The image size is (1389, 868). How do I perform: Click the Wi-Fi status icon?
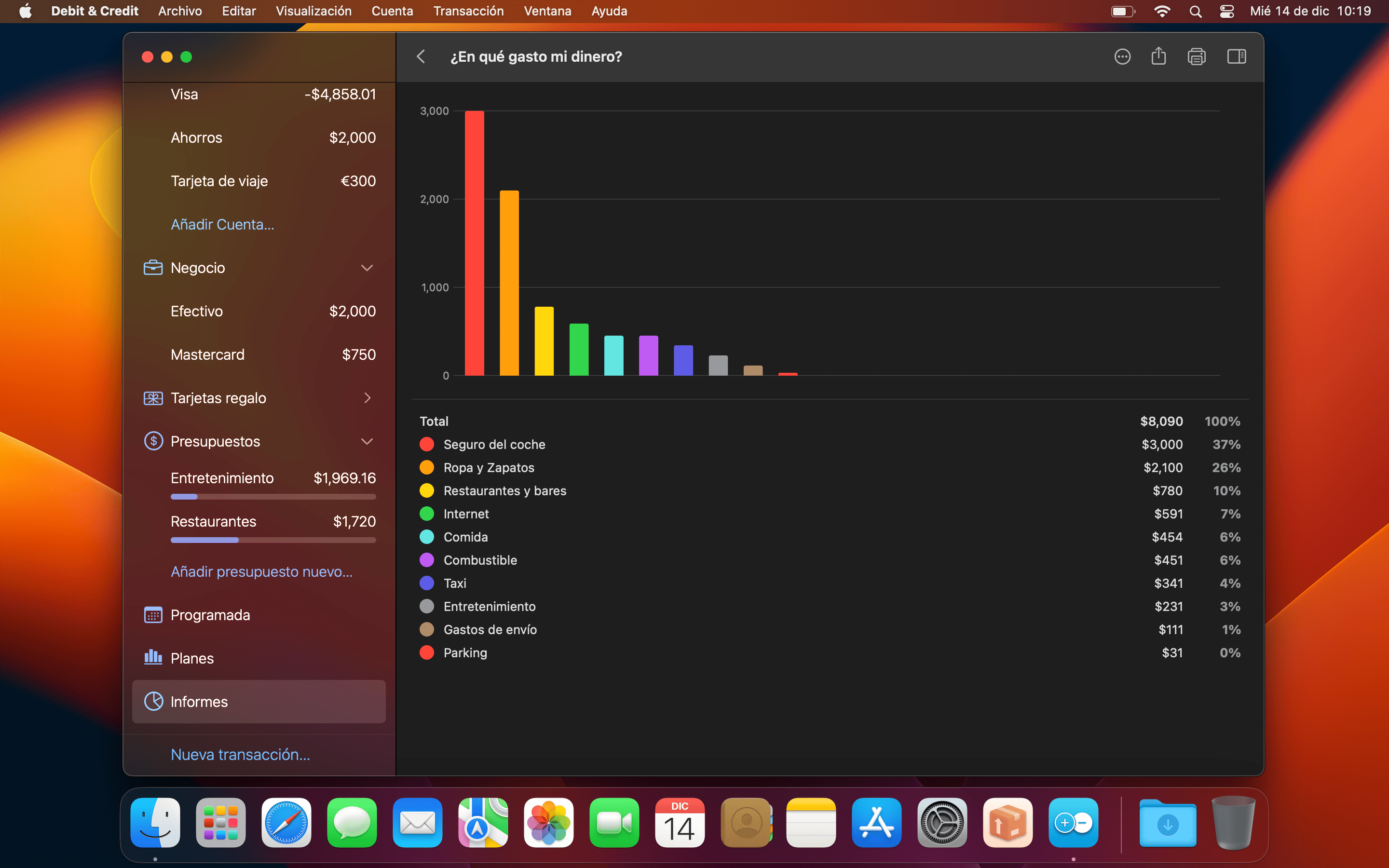click(x=1162, y=11)
